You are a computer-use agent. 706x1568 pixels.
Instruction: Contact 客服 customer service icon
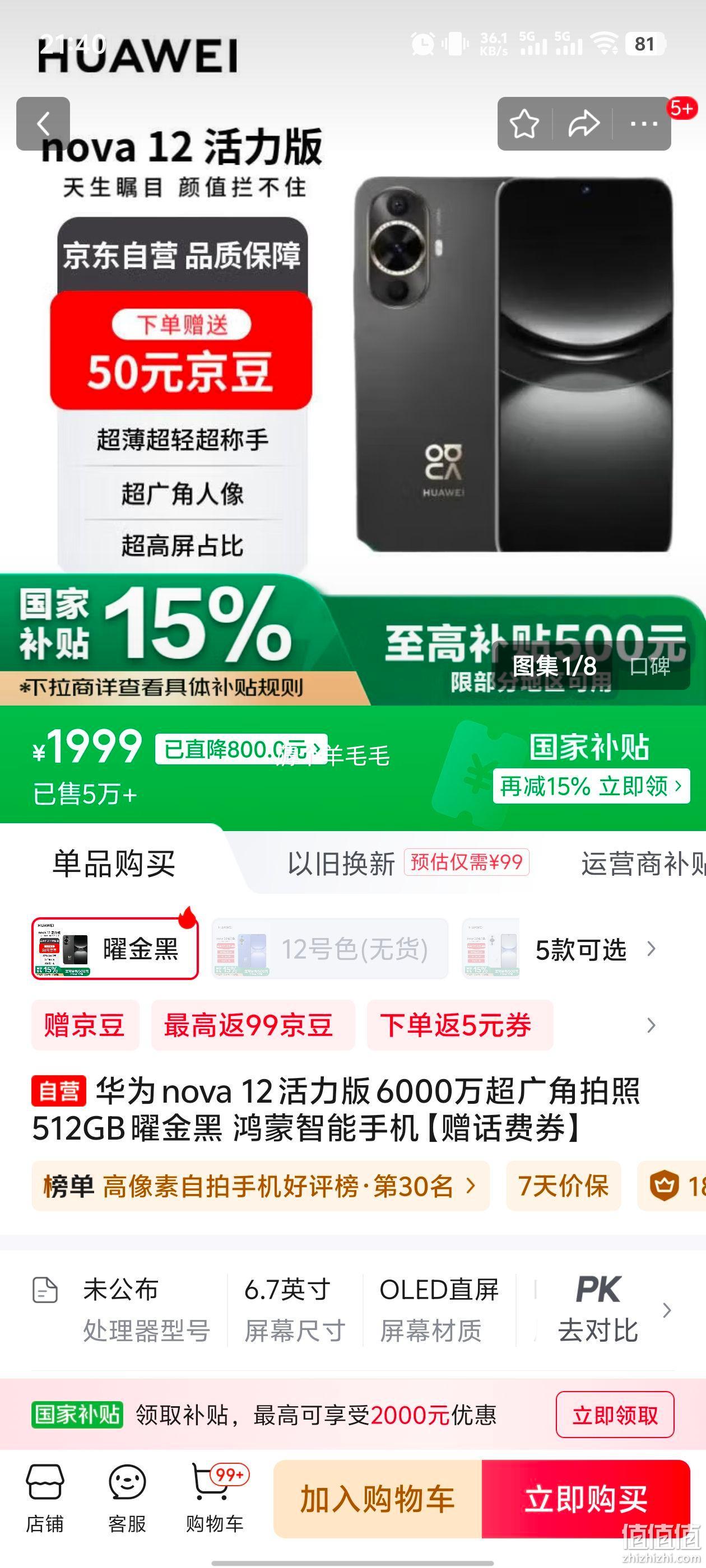[x=127, y=1499]
